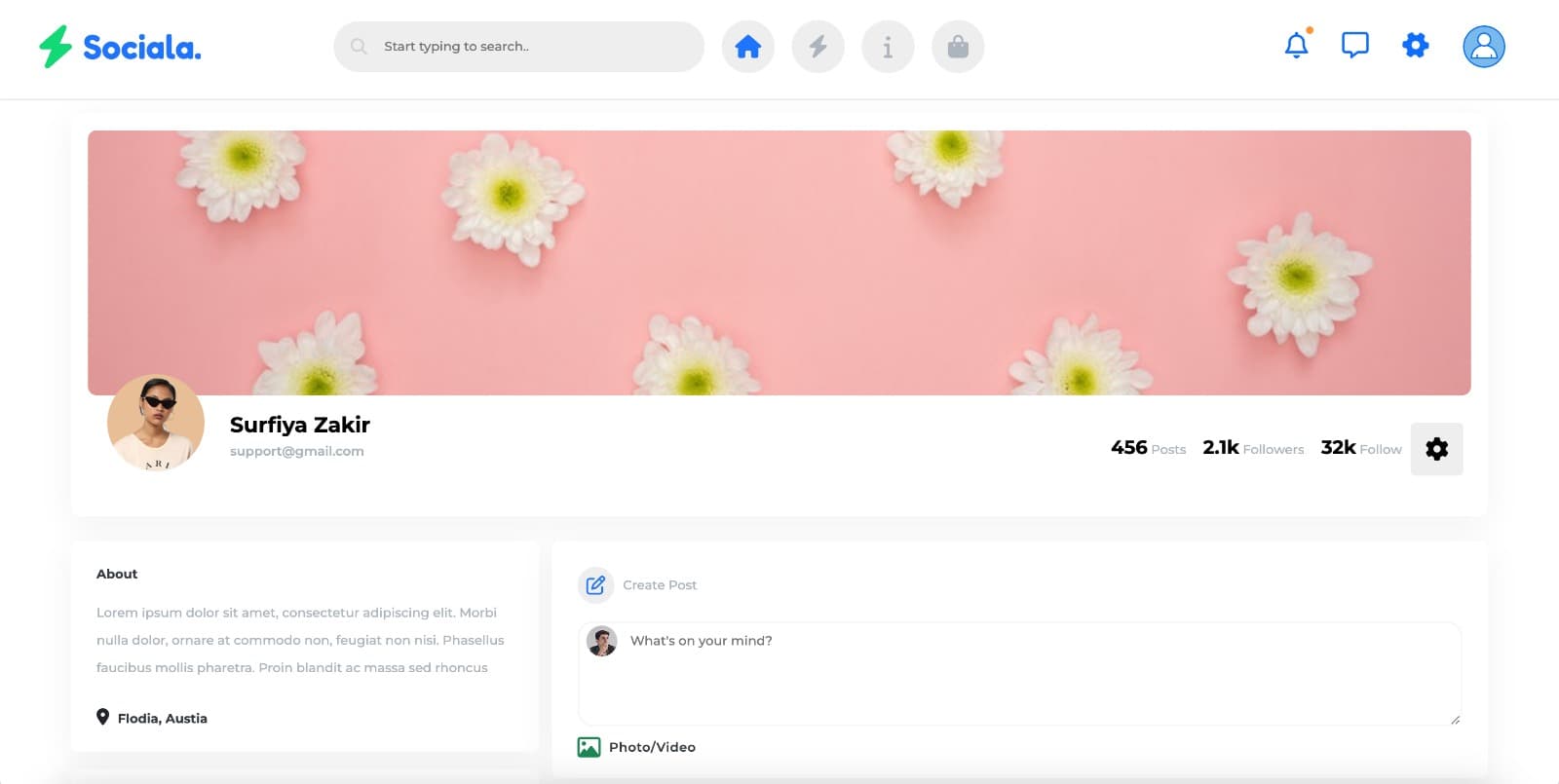Click the Flodia, Austia location text
This screenshot has height=784, width=1559.
[x=163, y=719]
